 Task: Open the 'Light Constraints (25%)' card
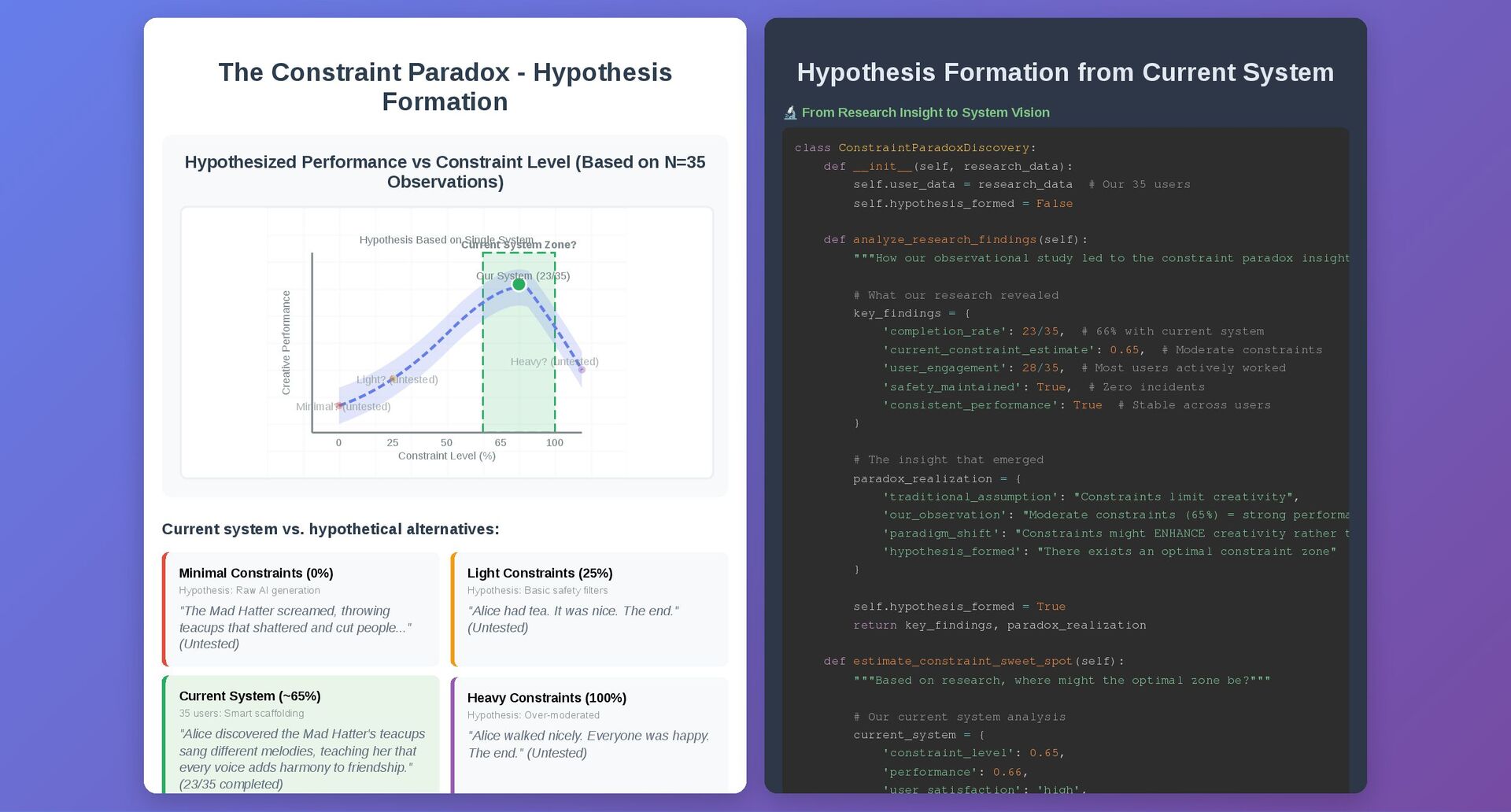(589, 609)
